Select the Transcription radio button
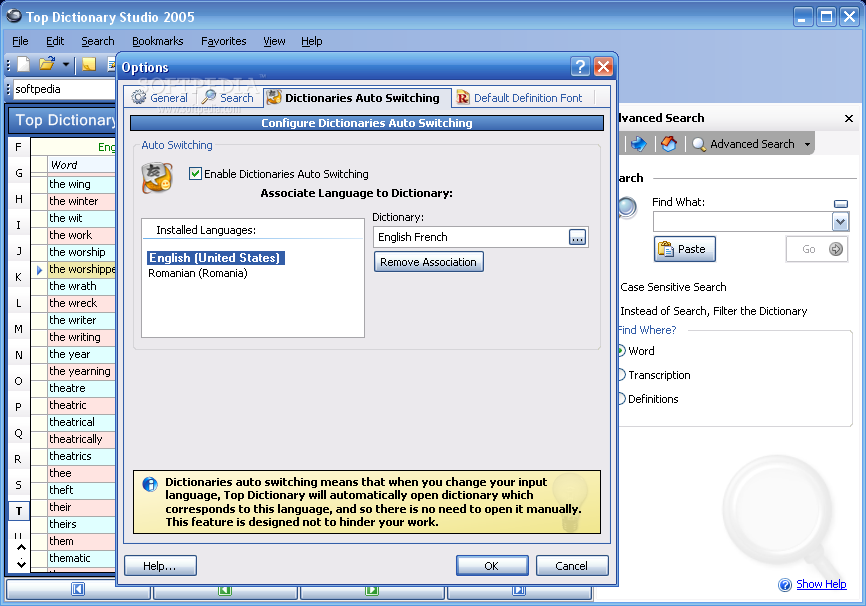 pyautogui.click(x=622, y=375)
